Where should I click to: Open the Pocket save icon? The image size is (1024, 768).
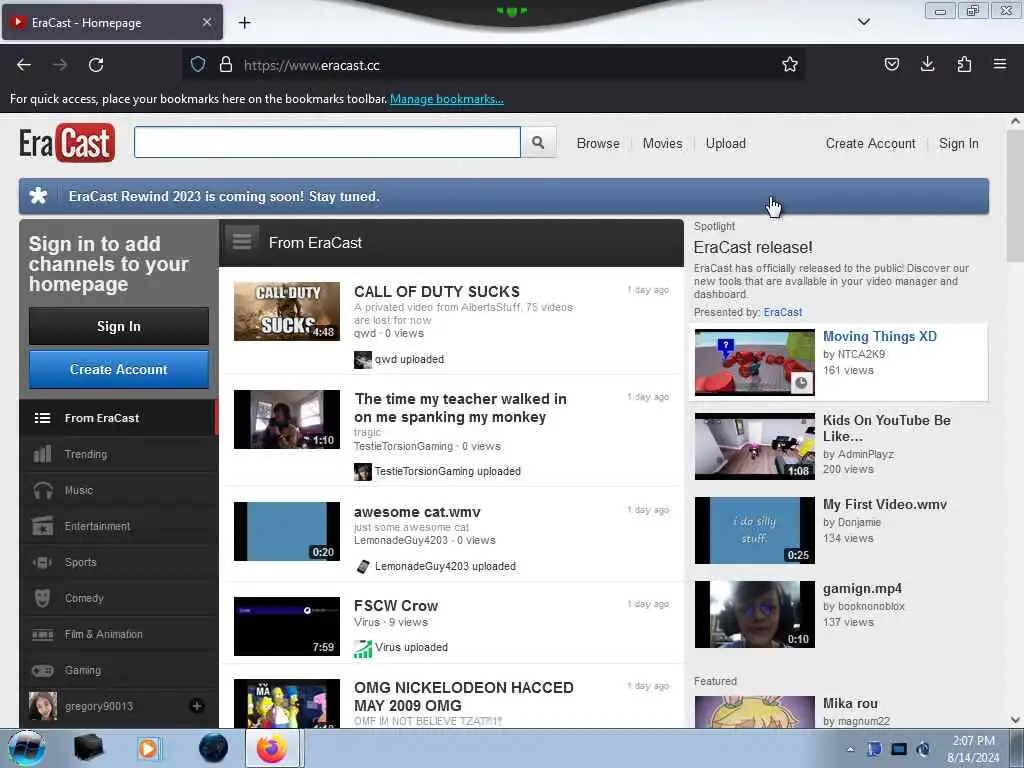pyautogui.click(x=891, y=64)
